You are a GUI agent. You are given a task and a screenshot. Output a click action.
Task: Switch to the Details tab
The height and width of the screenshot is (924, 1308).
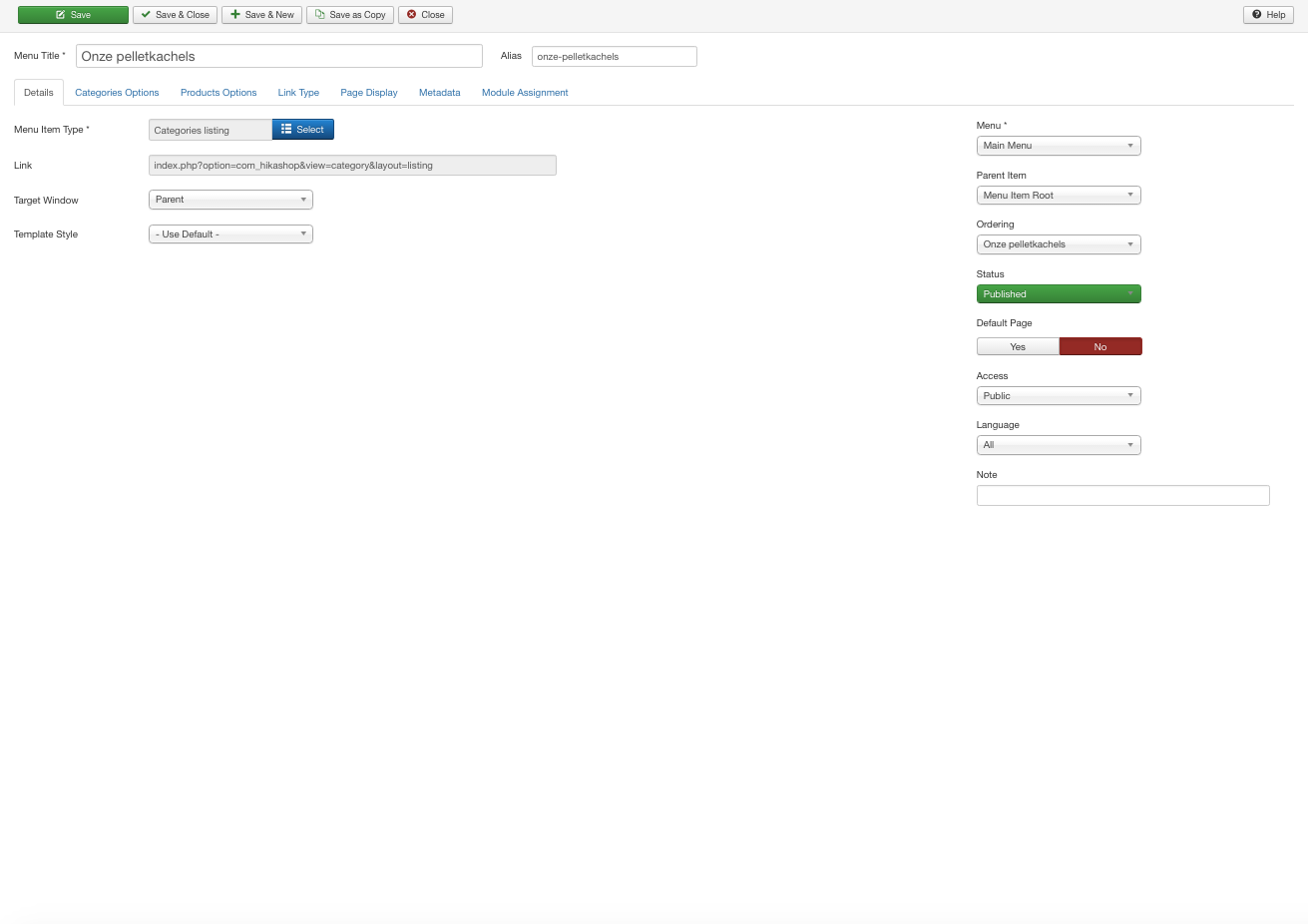(x=39, y=93)
